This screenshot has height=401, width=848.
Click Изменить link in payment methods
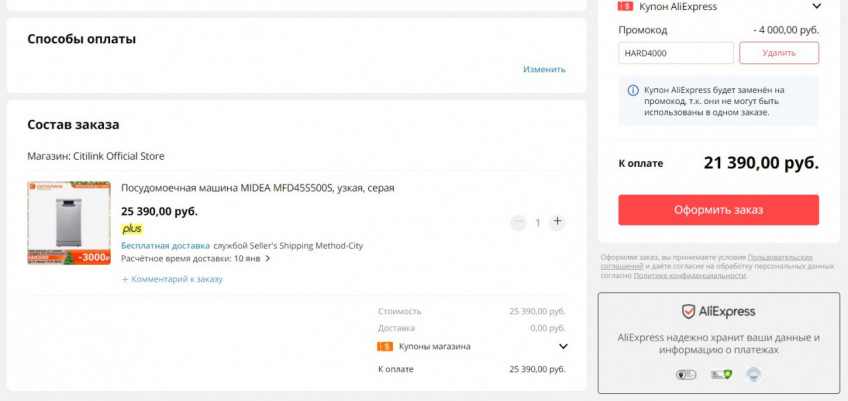point(544,69)
